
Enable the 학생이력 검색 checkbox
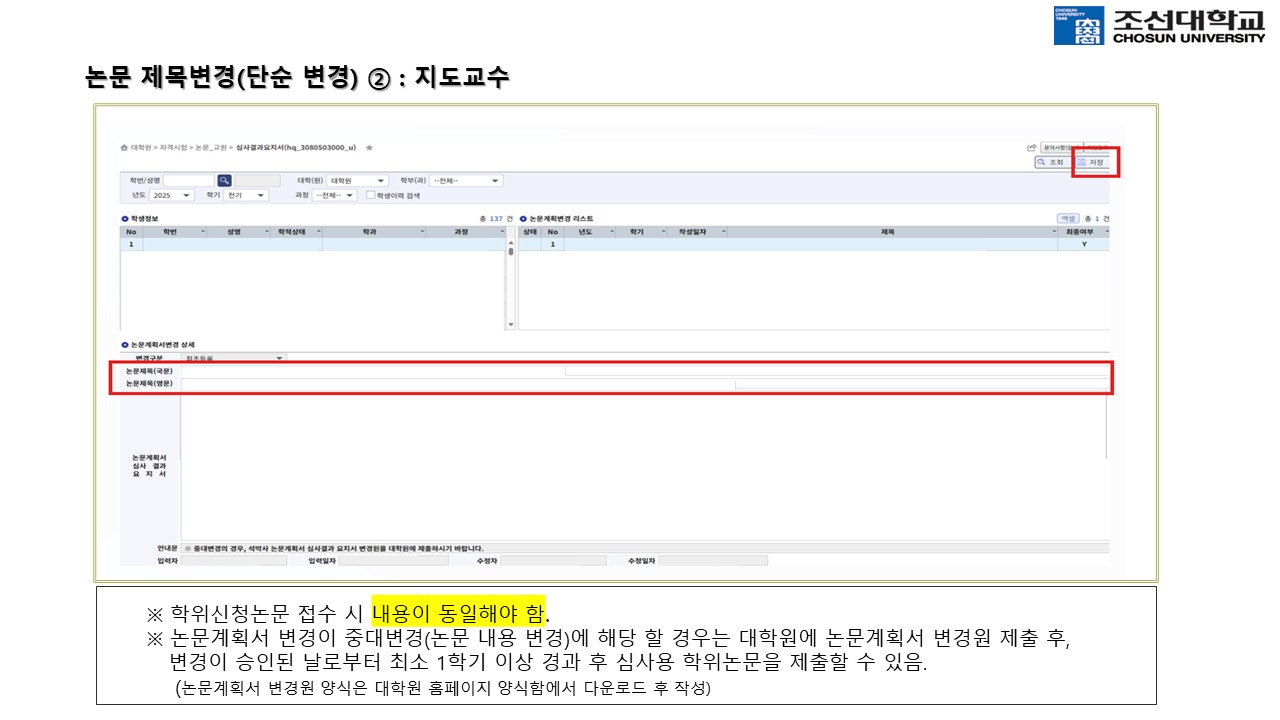click(x=371, y=196)
